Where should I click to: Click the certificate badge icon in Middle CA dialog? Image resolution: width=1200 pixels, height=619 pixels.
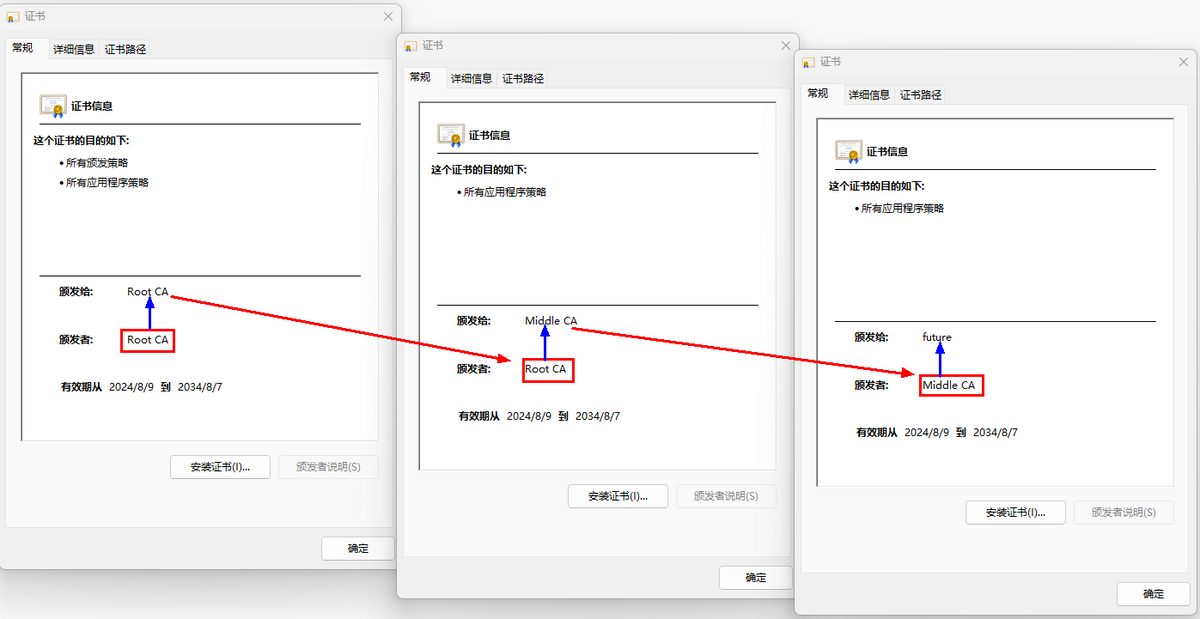click(x=450, y=135)
